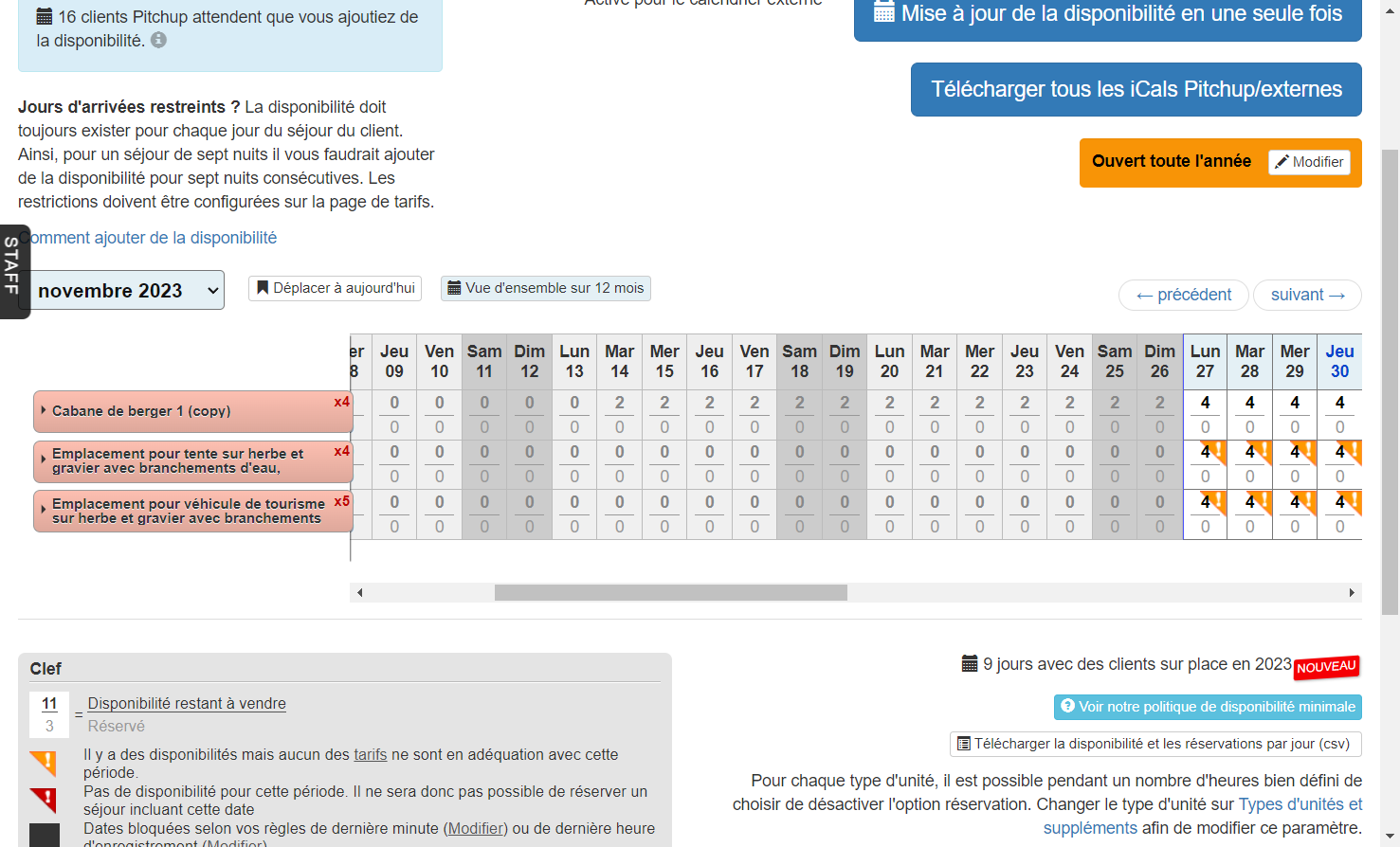Click the calendar scrollbar's left arrow
The height and width of the screenshot is (847, 1400).
pyautogui.click(x=359, y=592)
